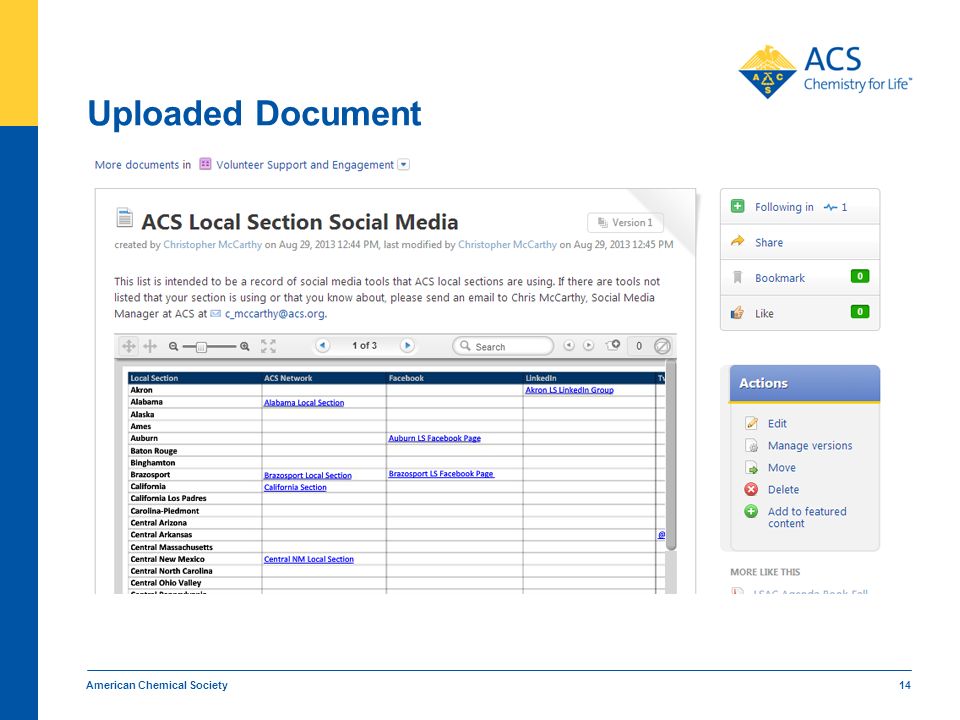Click the document viewer vertical scrollbar

click(671, 454)
